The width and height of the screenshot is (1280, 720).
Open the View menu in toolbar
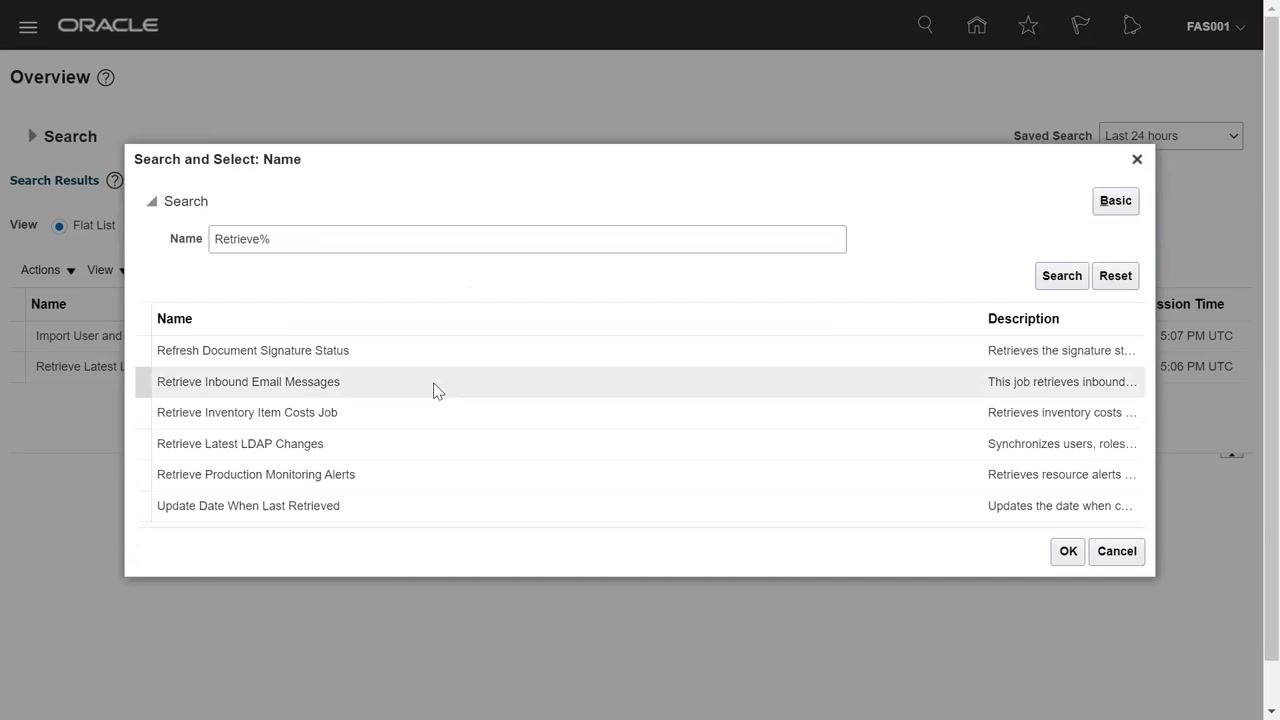(106, 270)
